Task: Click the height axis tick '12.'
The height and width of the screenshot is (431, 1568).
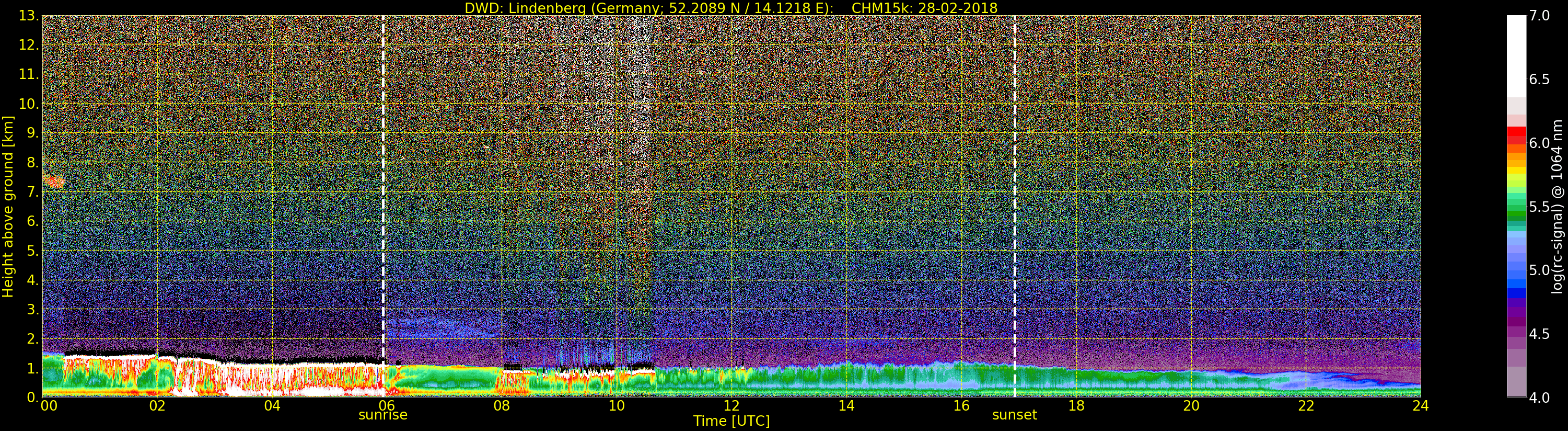Action: pos(28,45)
